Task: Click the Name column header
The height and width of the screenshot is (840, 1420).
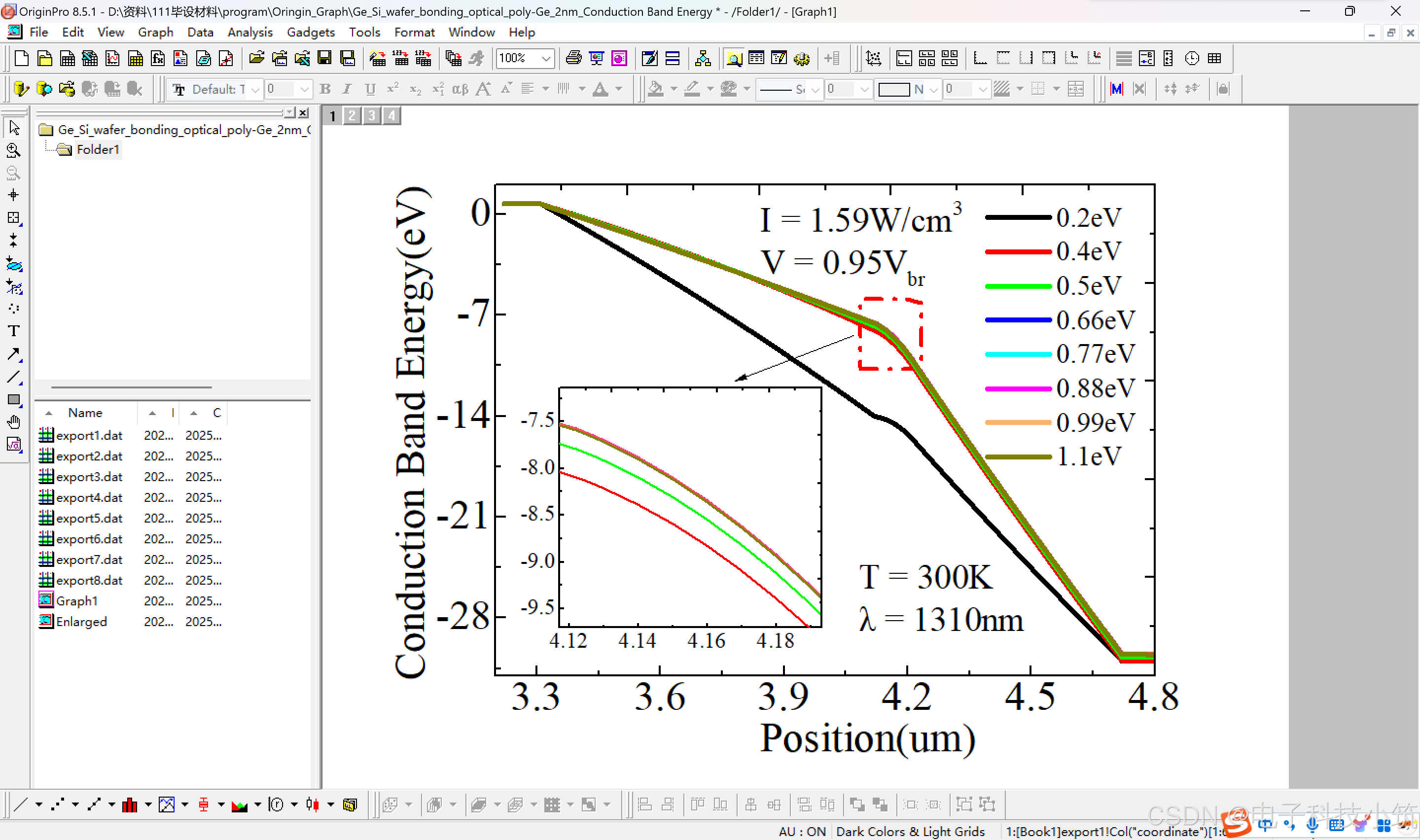Action: point(85,413)
